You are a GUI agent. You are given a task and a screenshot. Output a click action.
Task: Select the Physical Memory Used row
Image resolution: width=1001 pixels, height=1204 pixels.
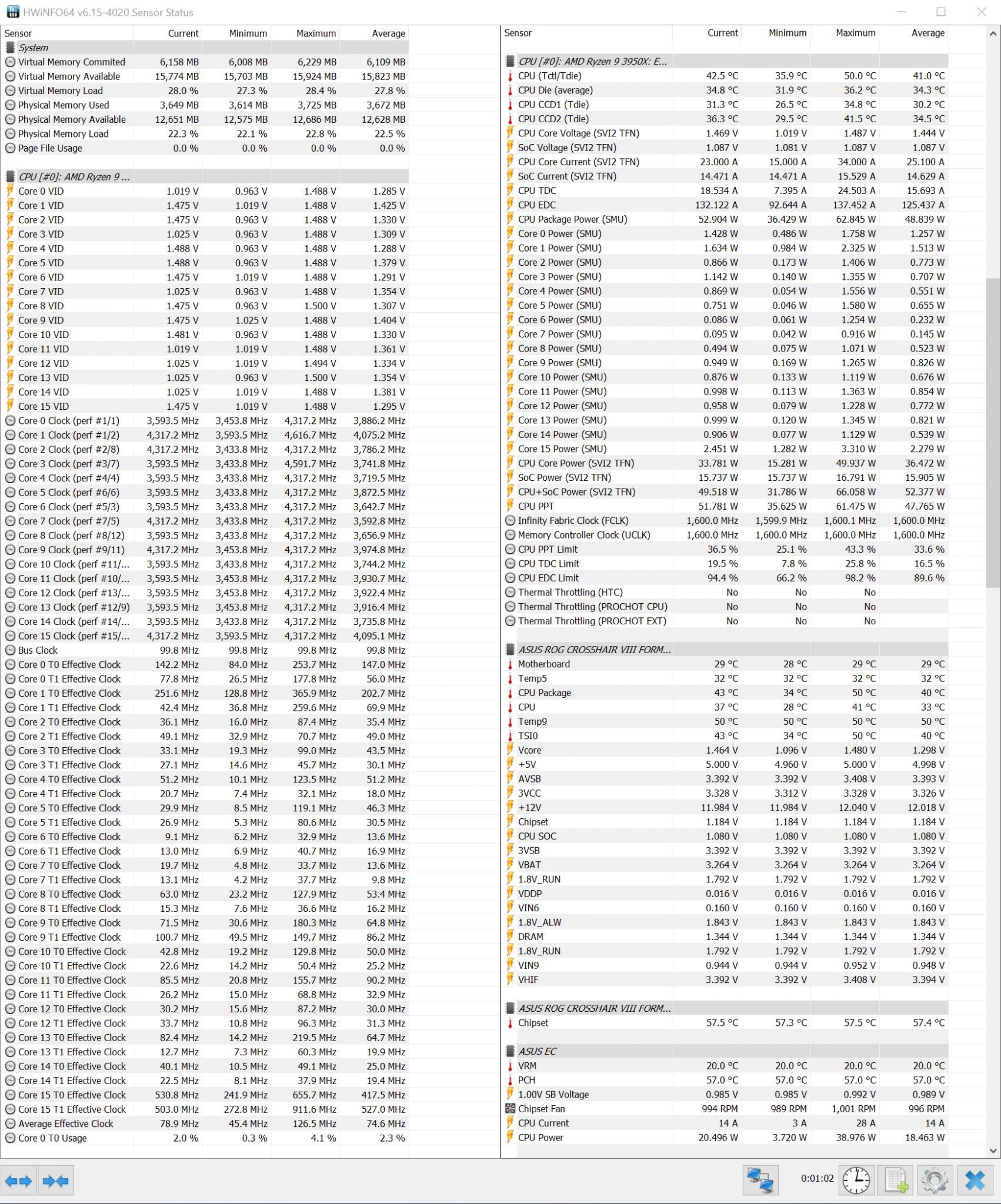(205, 105)
